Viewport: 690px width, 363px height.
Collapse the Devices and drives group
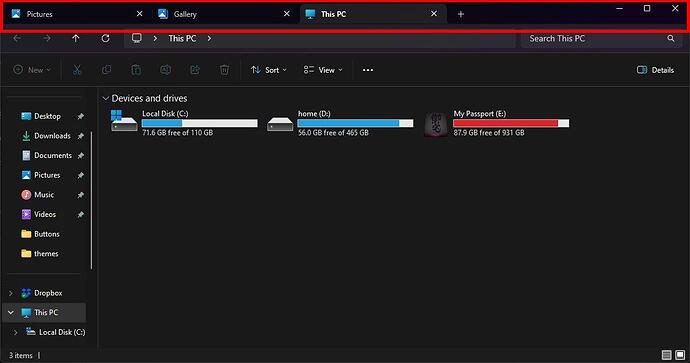(106, 98)
